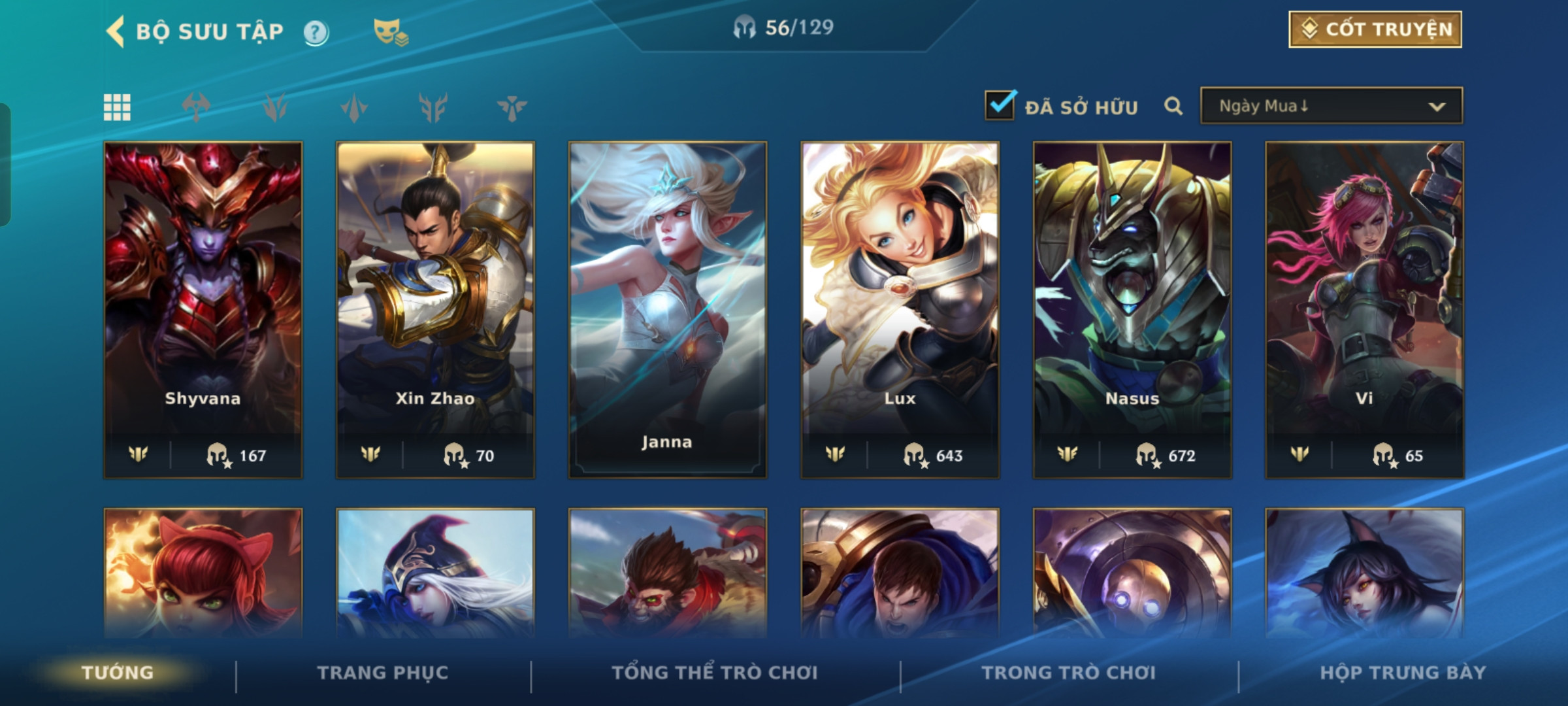Expand the Ngày Mua sort dropdown
The width and height of the screenshot is (1568, 706).
(x=1331, y=106)
